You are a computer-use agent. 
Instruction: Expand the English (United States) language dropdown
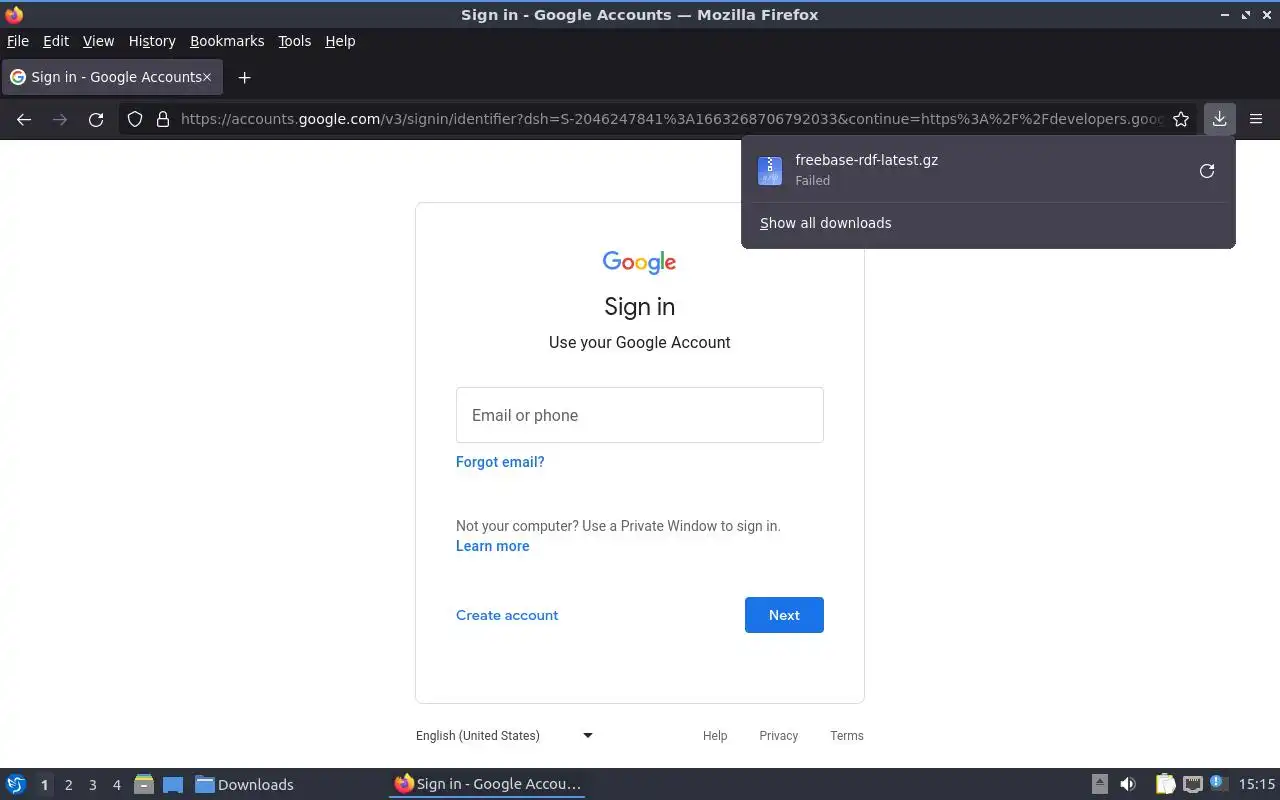pos(504,735)
